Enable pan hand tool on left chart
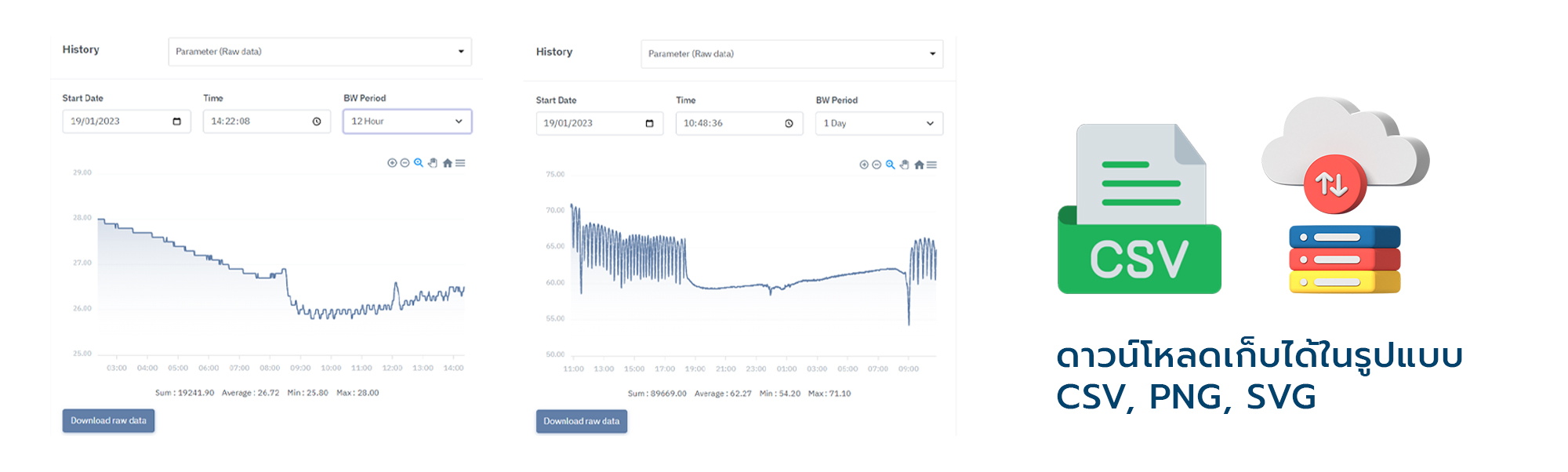 433,163
